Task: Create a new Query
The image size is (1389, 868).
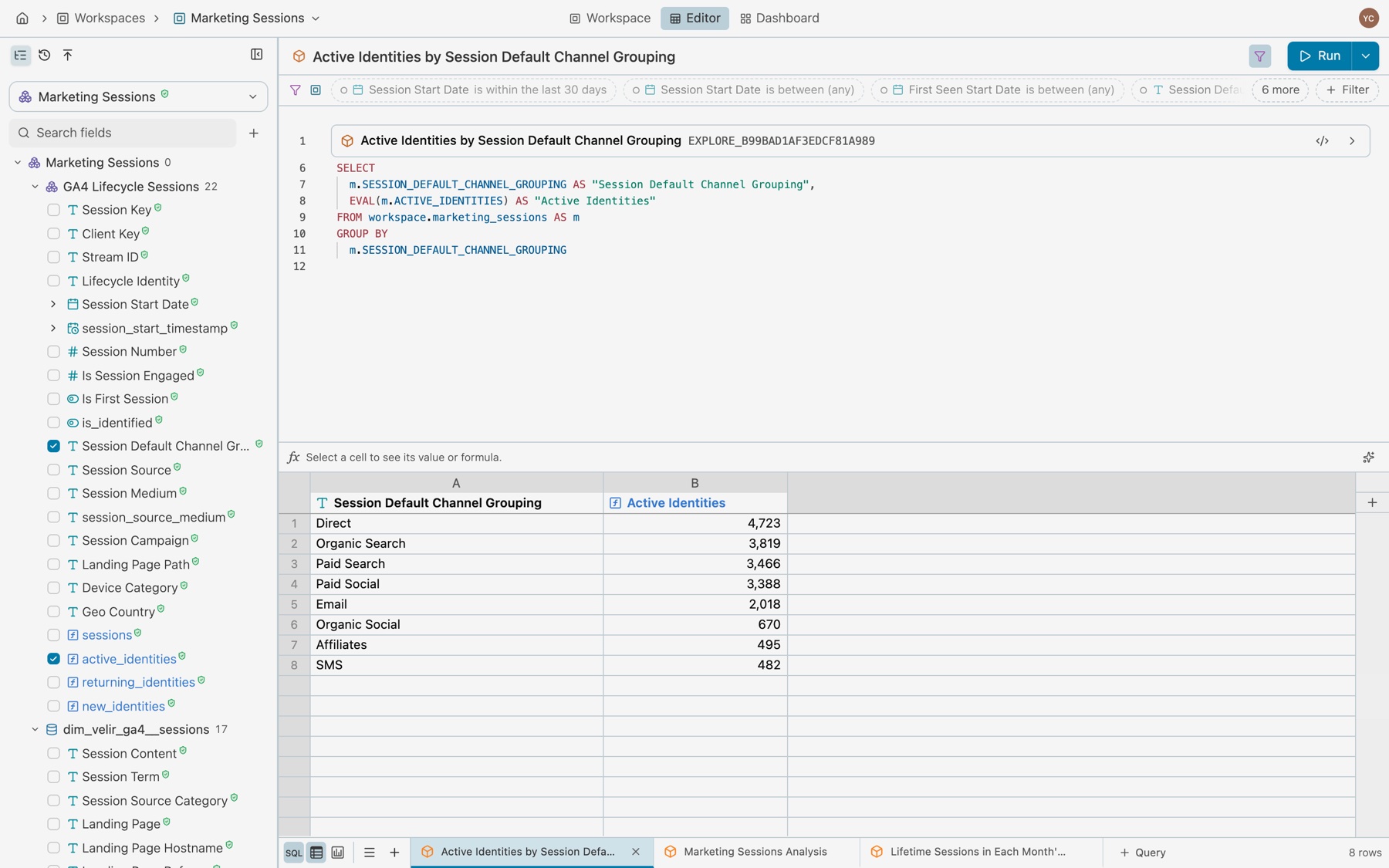Action: click(1143, 852)
